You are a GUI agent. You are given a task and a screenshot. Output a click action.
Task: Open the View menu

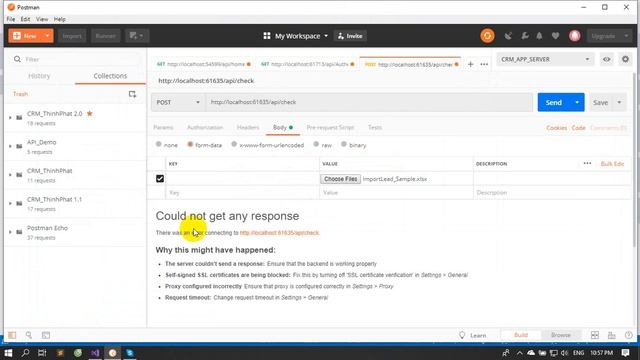(x=42, y=19)
